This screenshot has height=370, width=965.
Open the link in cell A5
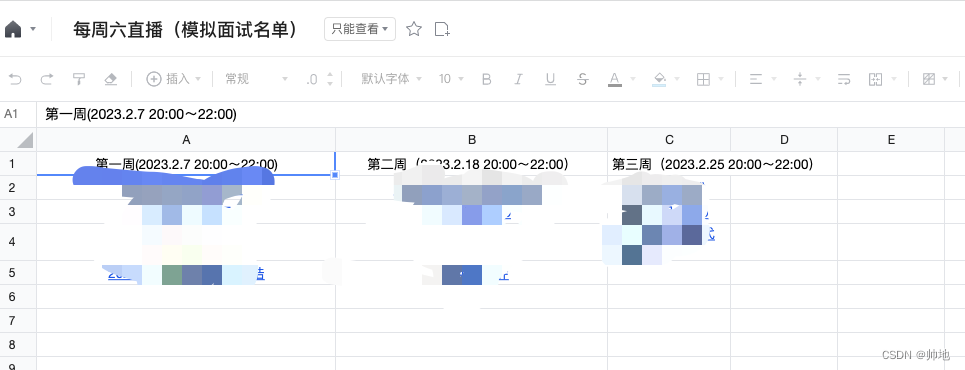(186, 275)
